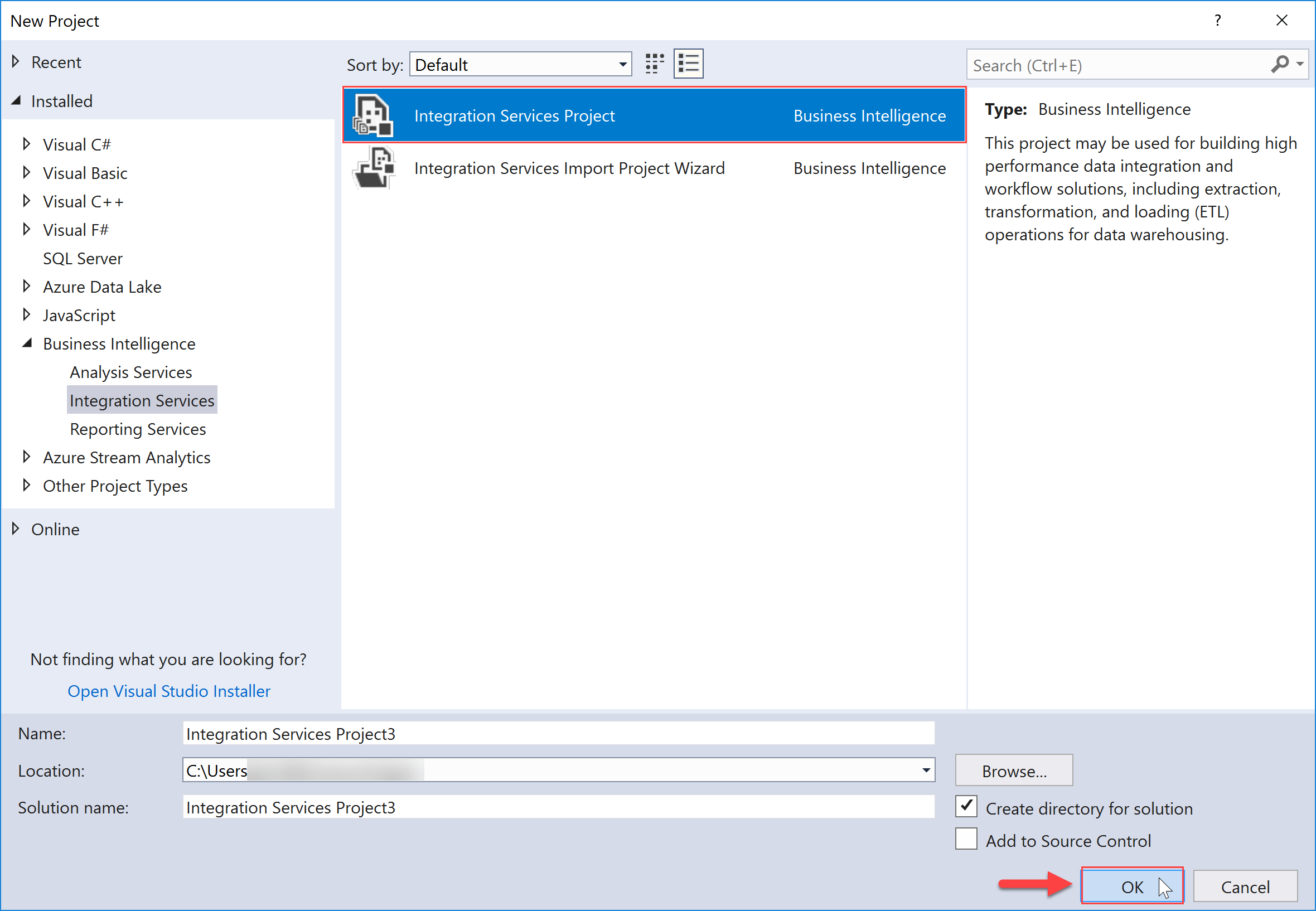Expand the Online section
1316x911 pixels.
16,529
